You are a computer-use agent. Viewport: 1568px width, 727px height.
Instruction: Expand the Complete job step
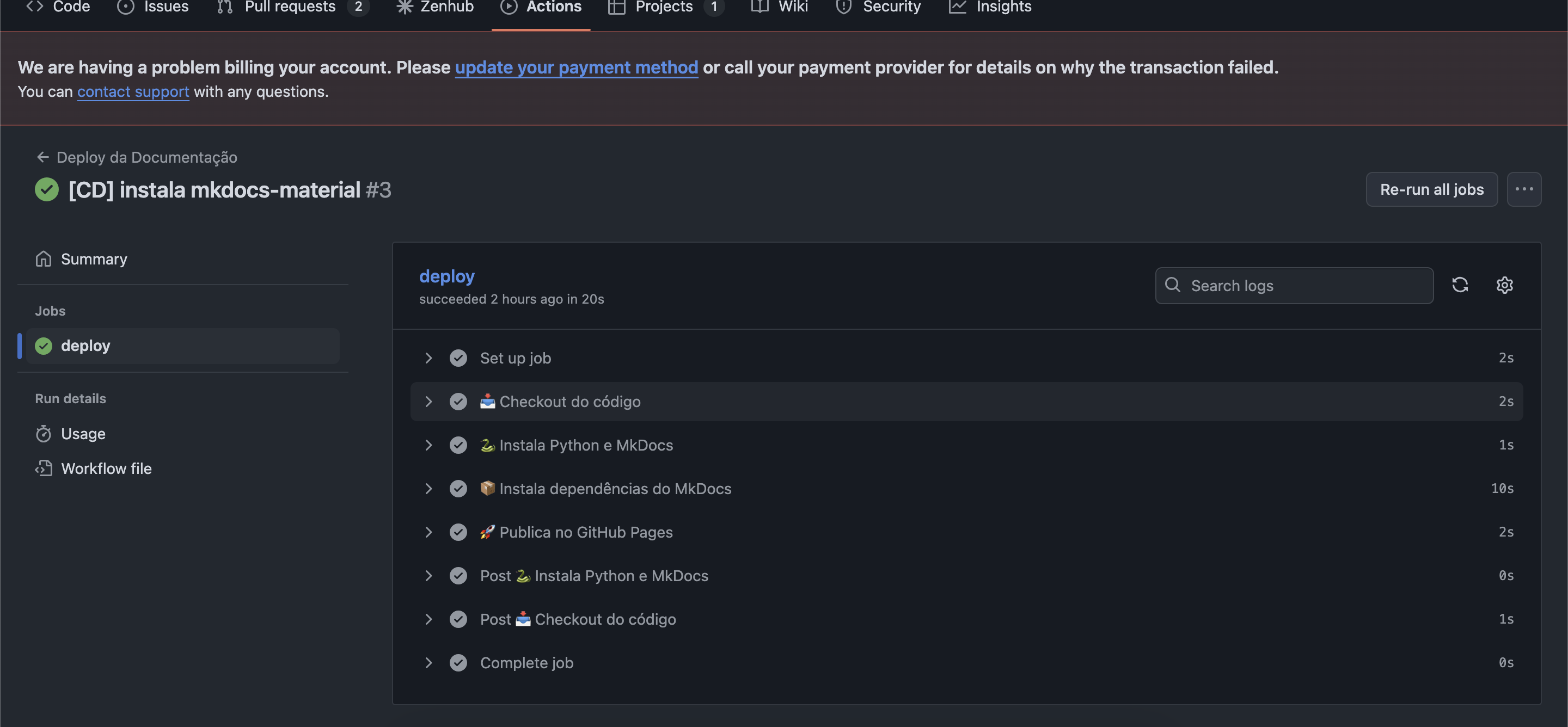pos(428,662)
